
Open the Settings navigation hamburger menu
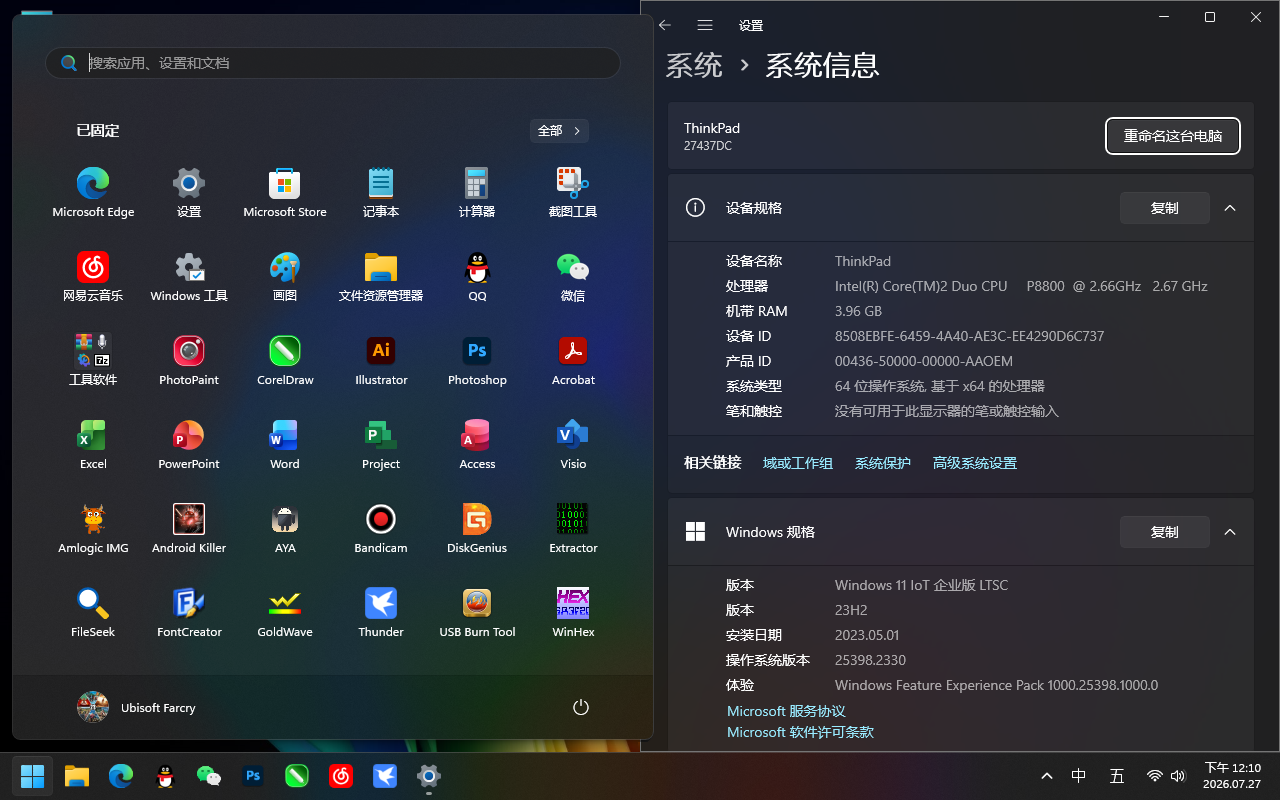[705, 25]
